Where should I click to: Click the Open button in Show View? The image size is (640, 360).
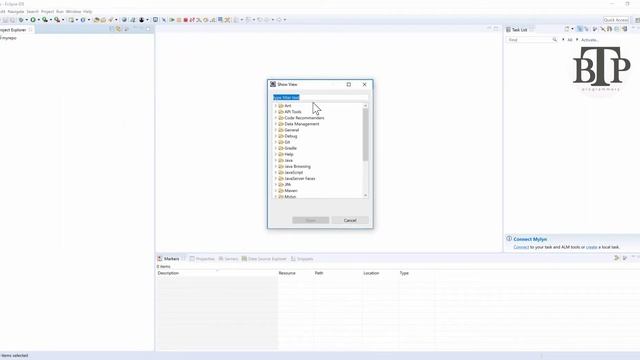[x=311, y=220]
